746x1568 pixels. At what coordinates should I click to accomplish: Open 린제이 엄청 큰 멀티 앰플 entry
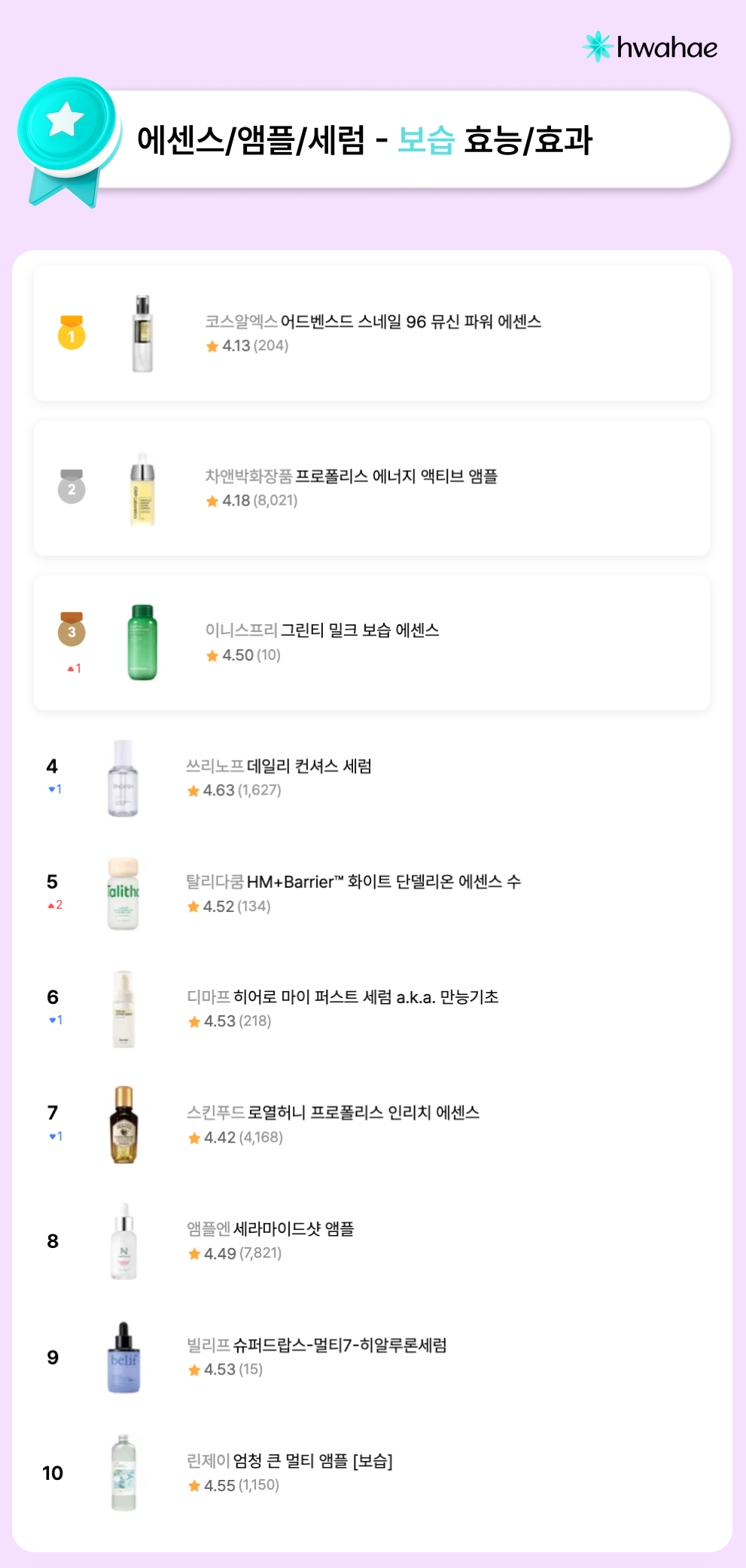[x=312, y=1461]
